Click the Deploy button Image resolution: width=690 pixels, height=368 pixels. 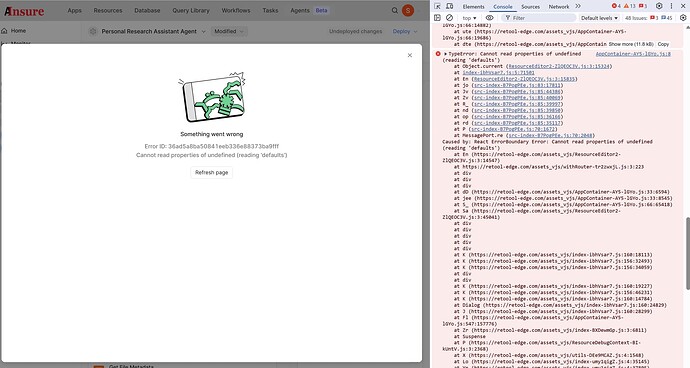click(401, 31)
